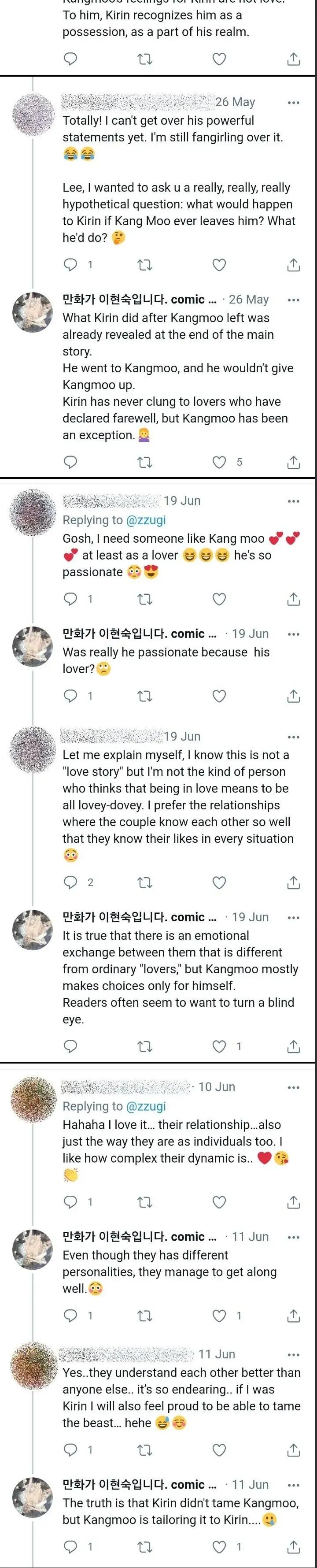Open blurred user avatar on 'Gosh, I need someone' tweet

point(33,512)
